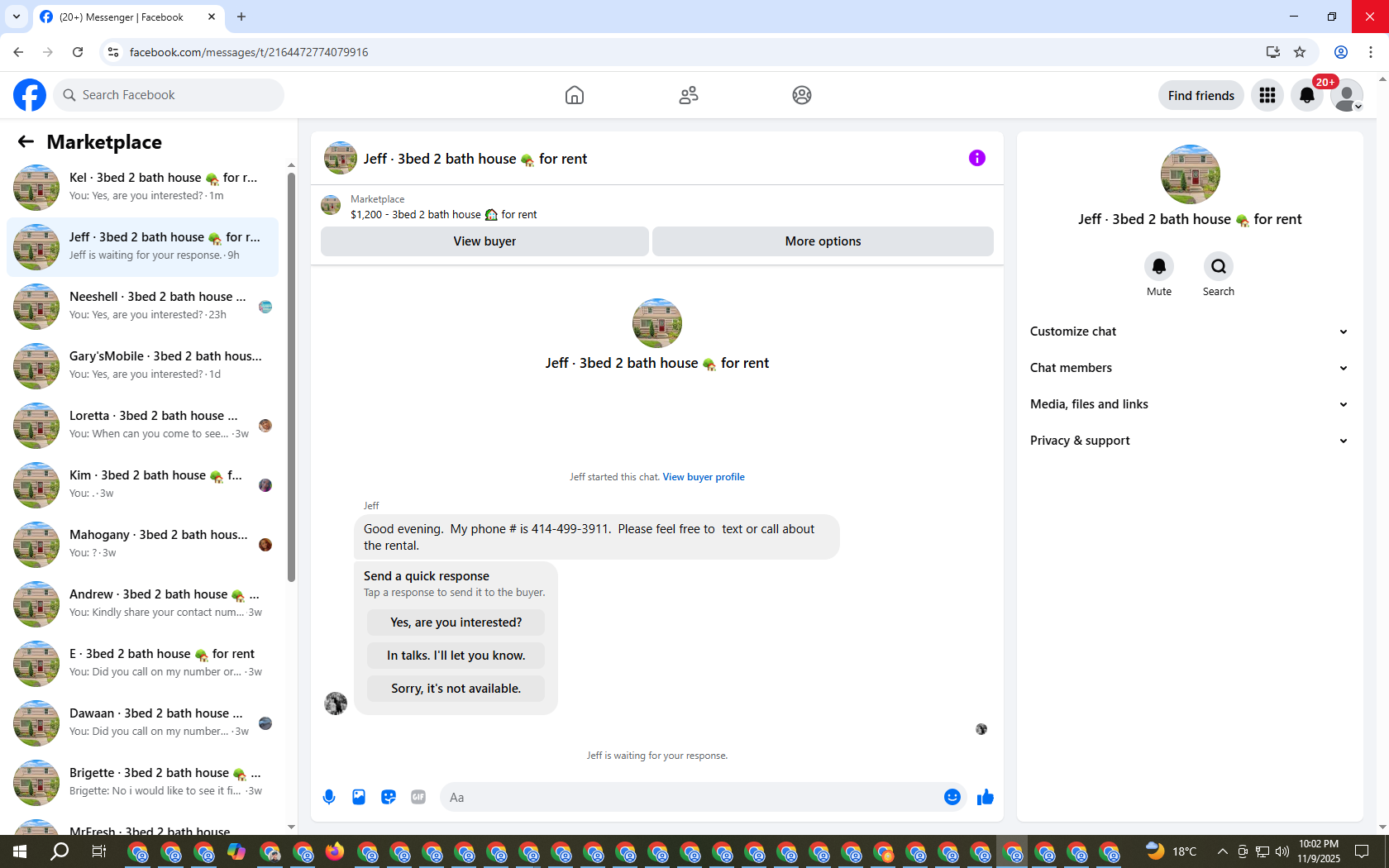This screenshot has width=1389, height=868.
Task: Click the View buyer button
Action: (484, 241)
